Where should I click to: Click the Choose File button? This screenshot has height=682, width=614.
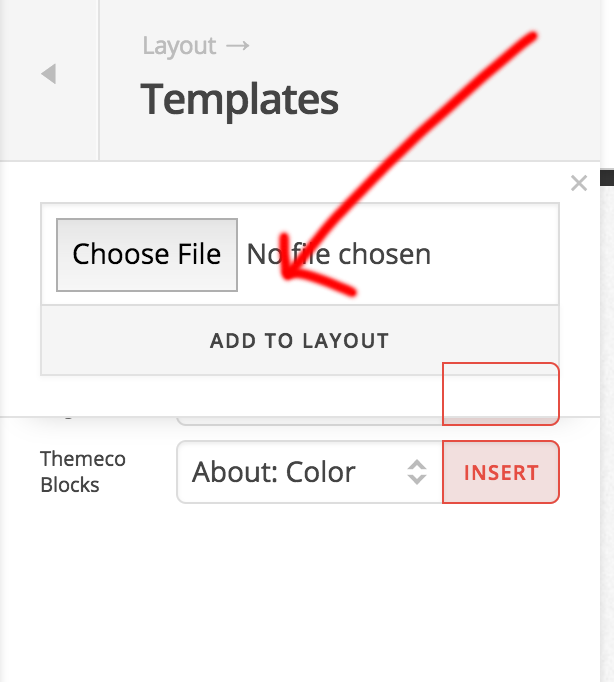point(147,254)
